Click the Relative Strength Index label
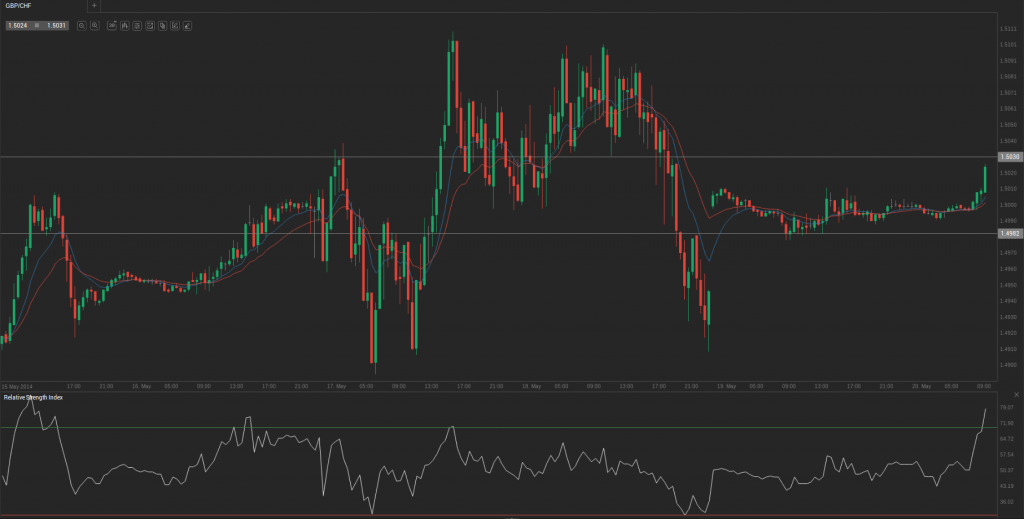The image size is (1024, 519). pyautogui.click(x=33, y=398)
